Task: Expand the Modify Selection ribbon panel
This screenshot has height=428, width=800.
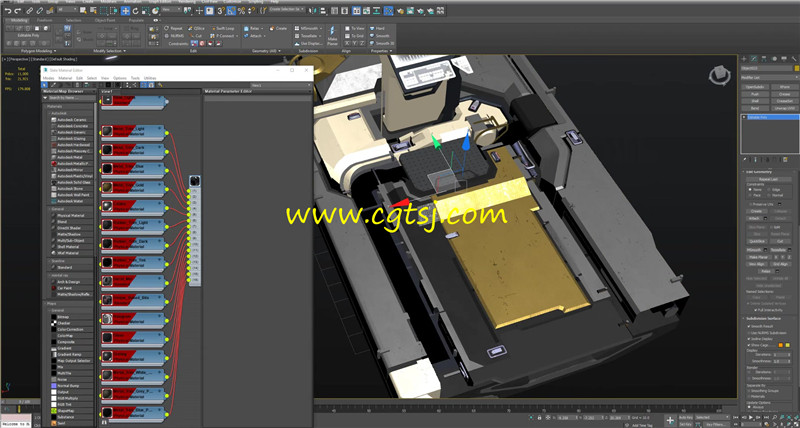Action: (109, 51)
